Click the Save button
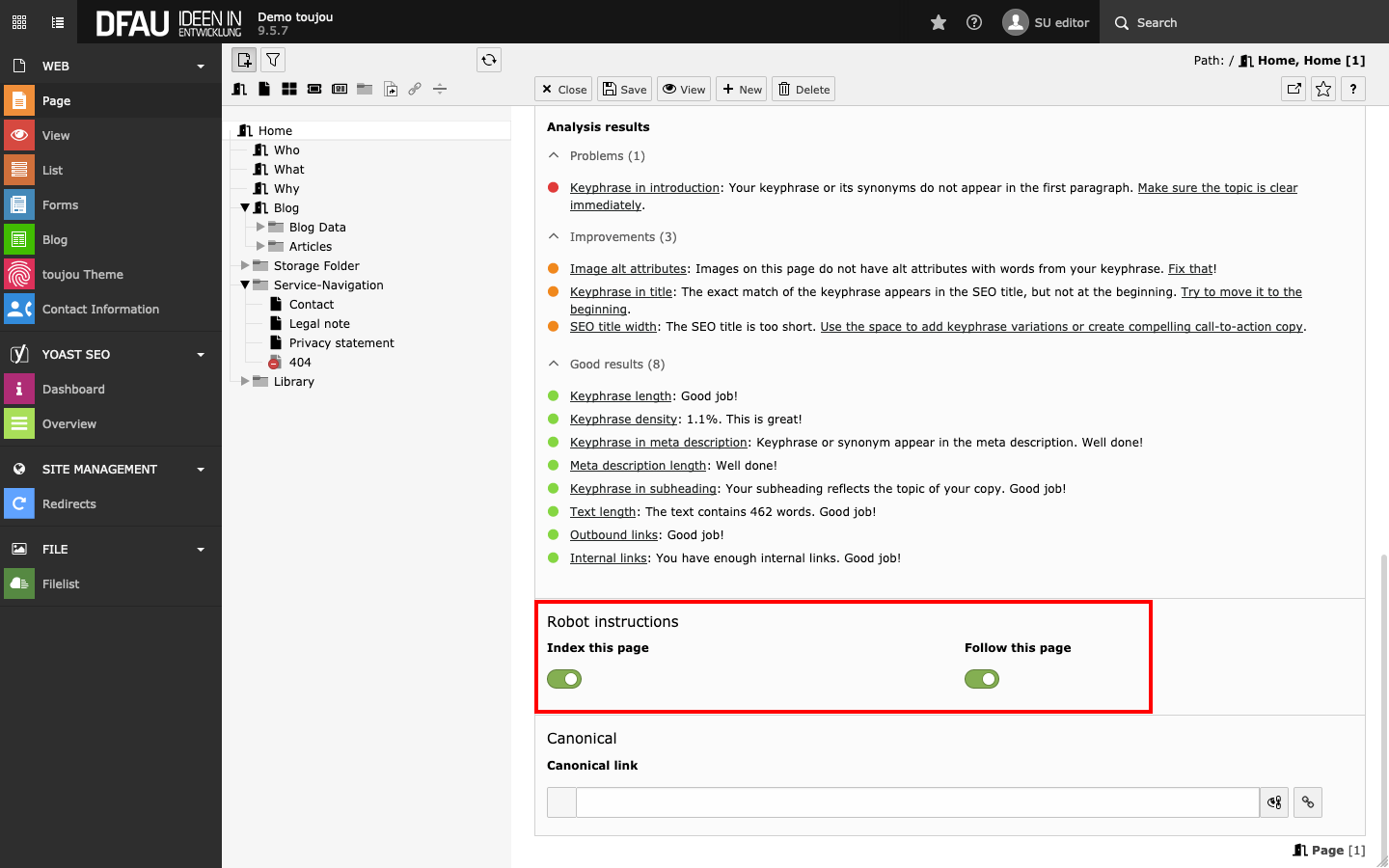 tap(624, 90)
